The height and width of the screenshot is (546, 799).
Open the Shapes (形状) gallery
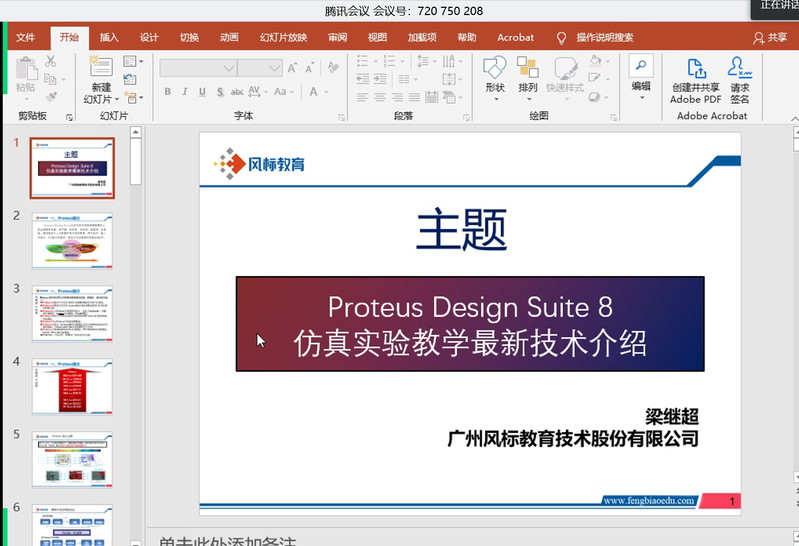(x=494, y=69)
